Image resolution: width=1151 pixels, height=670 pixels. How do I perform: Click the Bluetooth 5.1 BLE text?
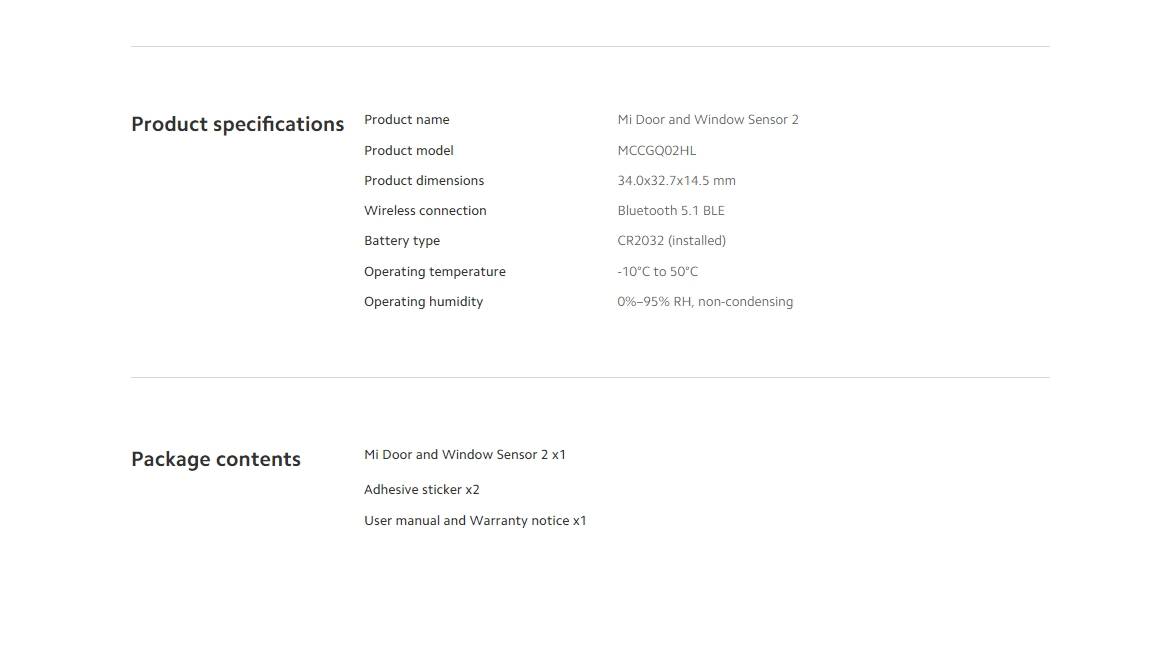click(671, 211)
